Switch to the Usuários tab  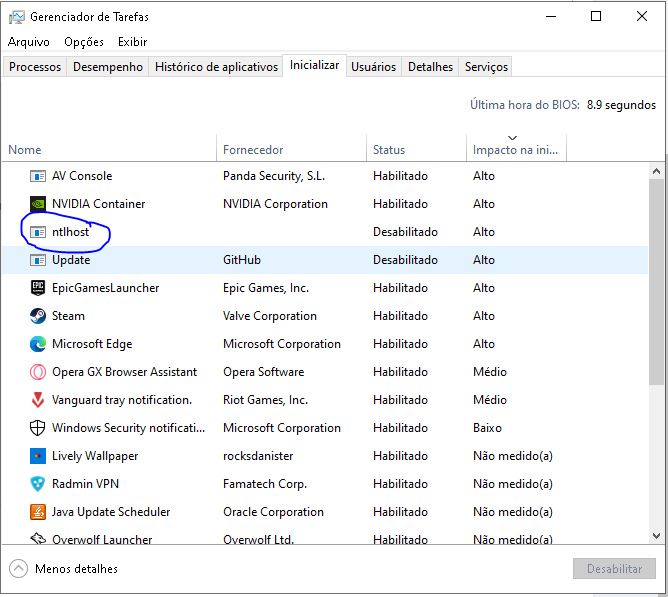(374, 67)
